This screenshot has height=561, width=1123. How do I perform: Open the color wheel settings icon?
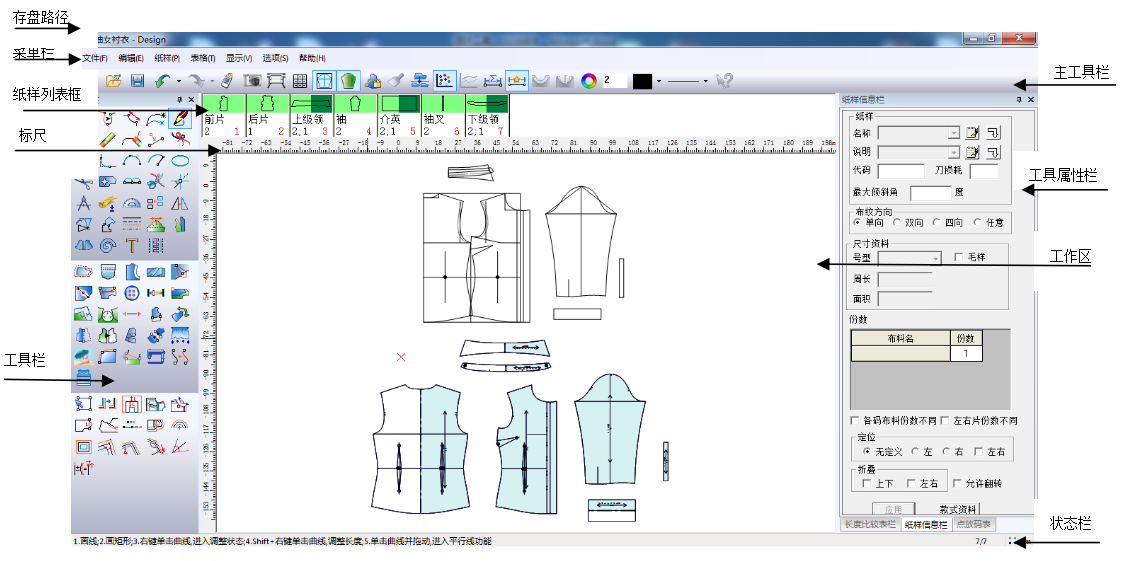(589, 81)
